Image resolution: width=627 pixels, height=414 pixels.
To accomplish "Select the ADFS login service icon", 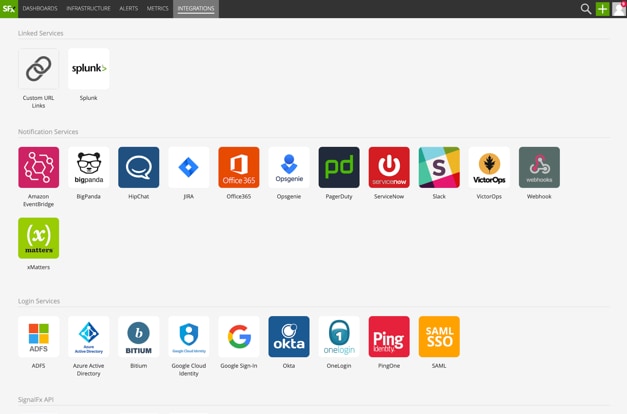I will (x=38, y=337).
